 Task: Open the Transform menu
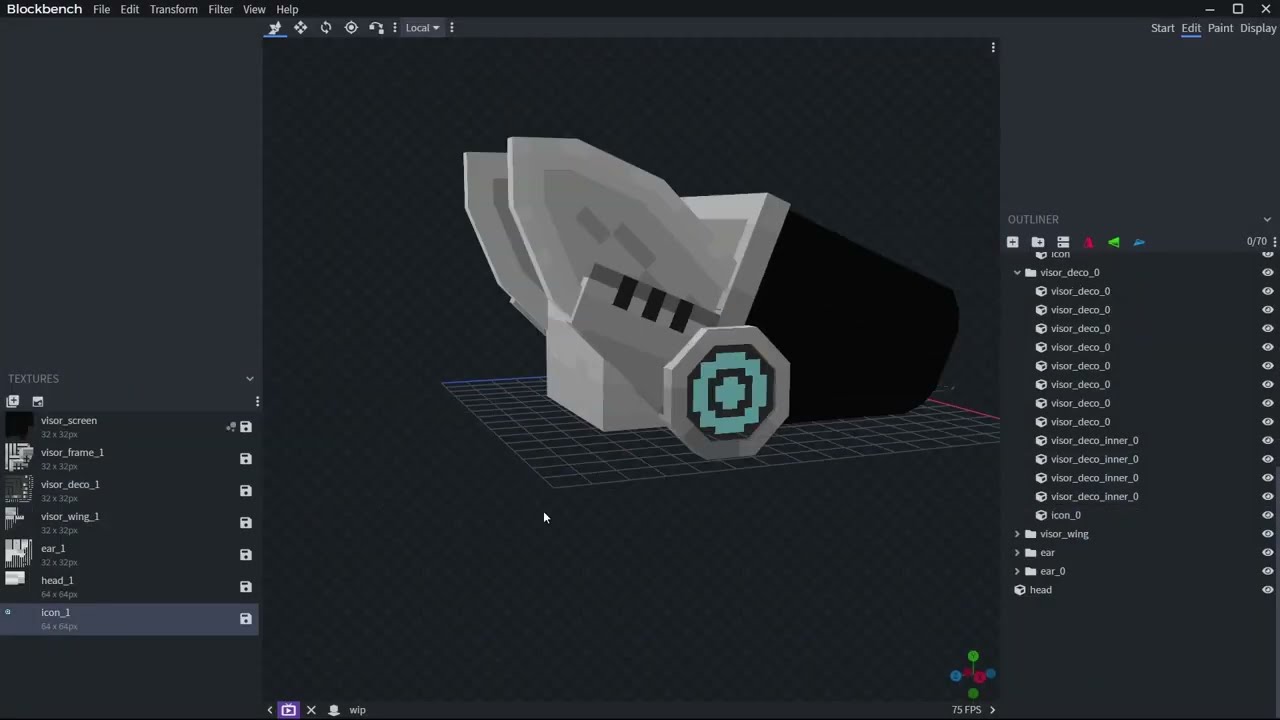174,9
